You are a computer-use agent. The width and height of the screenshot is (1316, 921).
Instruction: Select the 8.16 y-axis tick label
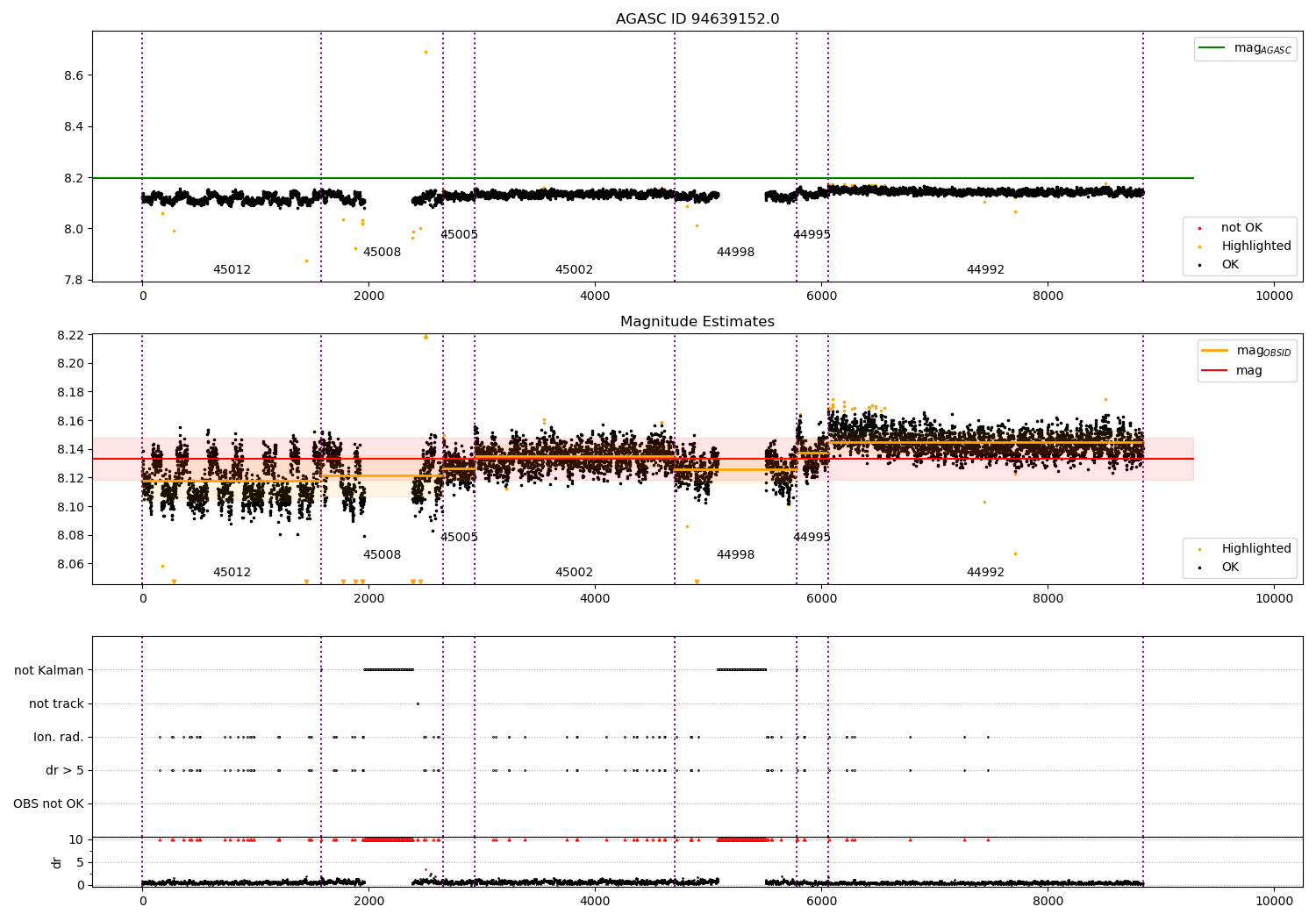pos(70,421)
